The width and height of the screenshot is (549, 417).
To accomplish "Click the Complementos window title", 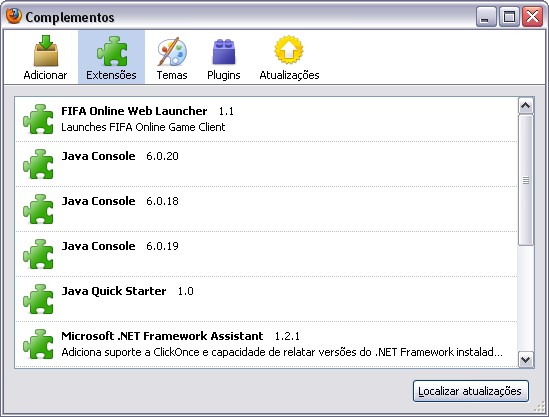I will tap(70, 17).
